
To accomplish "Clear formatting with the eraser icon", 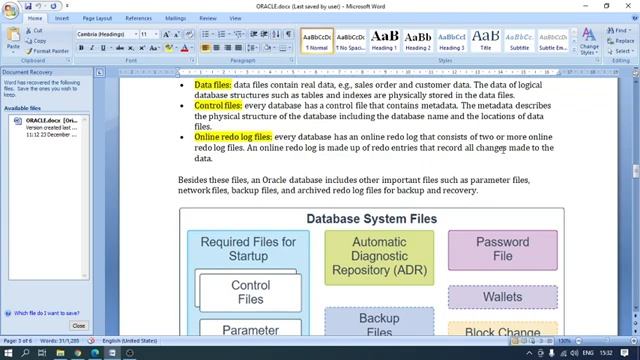I will pyautogui.click(x=189, y=35).
